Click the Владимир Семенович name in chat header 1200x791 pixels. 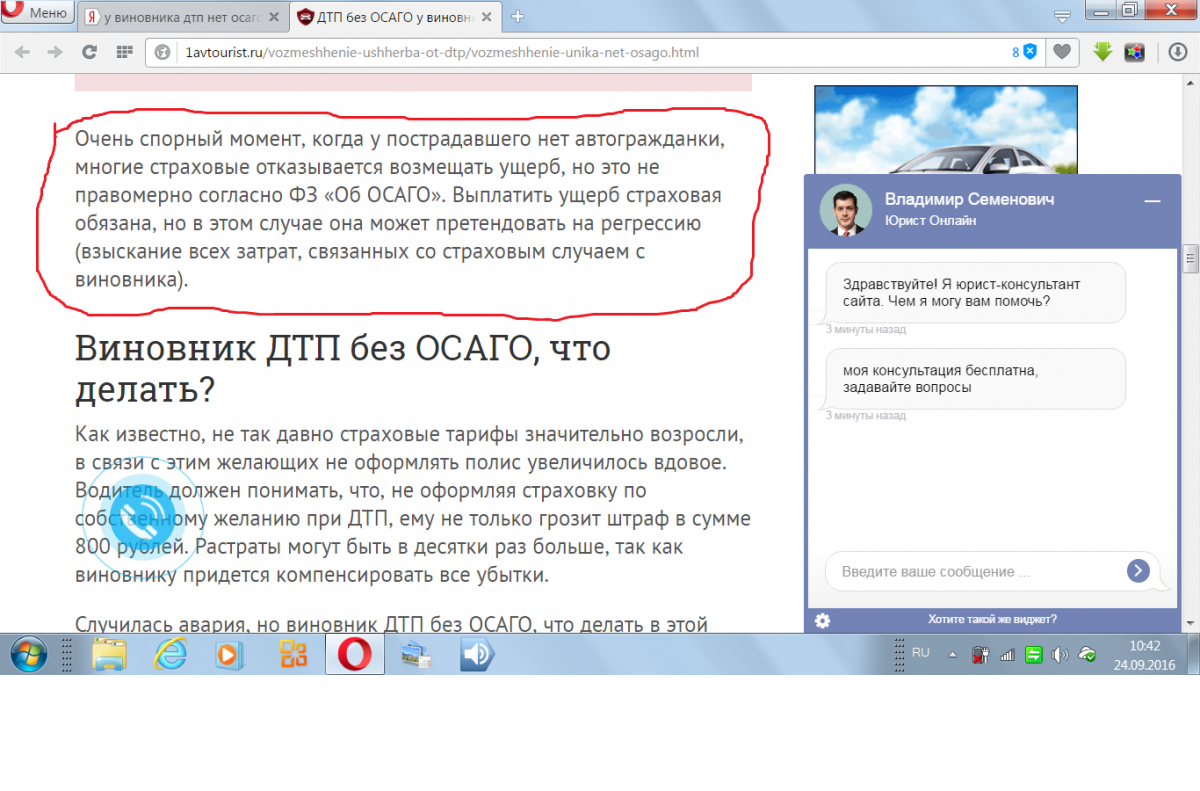[969, 199]
